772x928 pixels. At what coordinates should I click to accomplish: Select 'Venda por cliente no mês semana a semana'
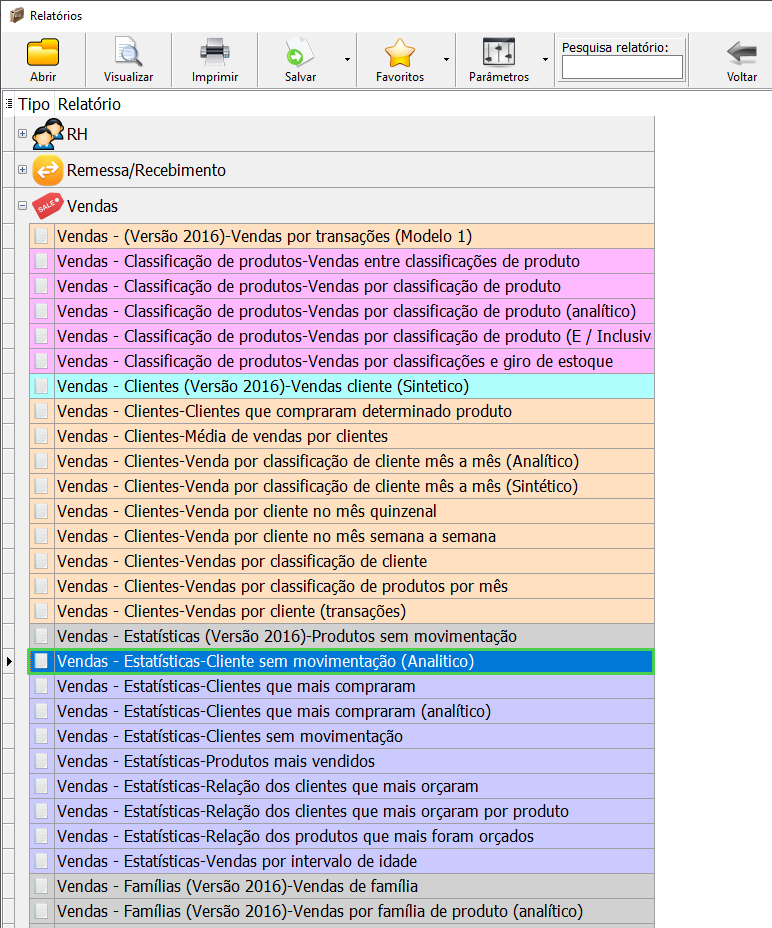coord(342,536)
